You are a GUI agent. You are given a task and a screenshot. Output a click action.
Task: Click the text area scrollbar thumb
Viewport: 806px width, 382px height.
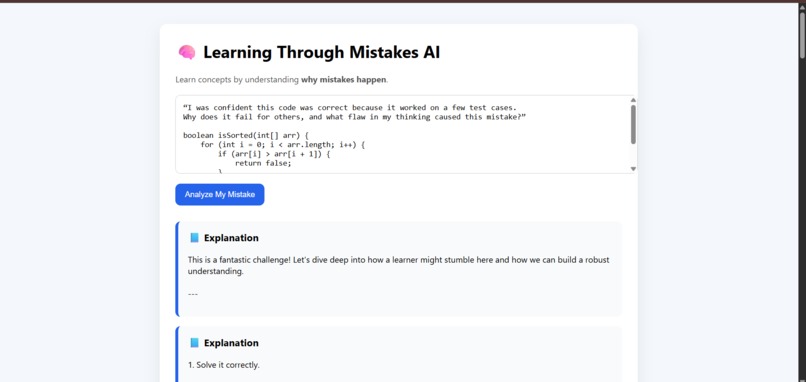tap(633, 124)
